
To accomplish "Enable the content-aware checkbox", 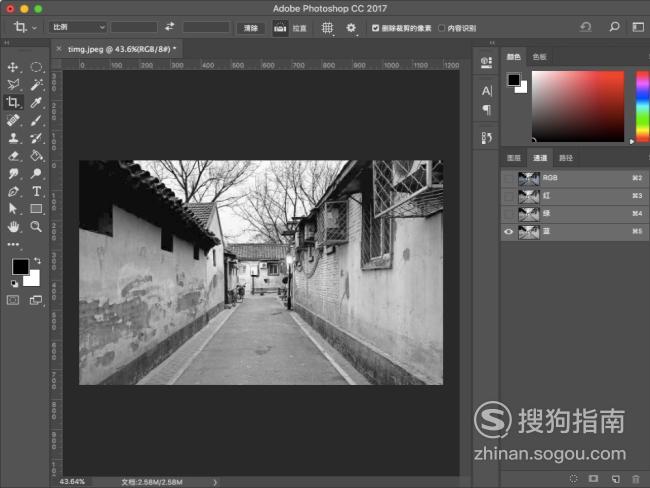I will click(441, 28).
